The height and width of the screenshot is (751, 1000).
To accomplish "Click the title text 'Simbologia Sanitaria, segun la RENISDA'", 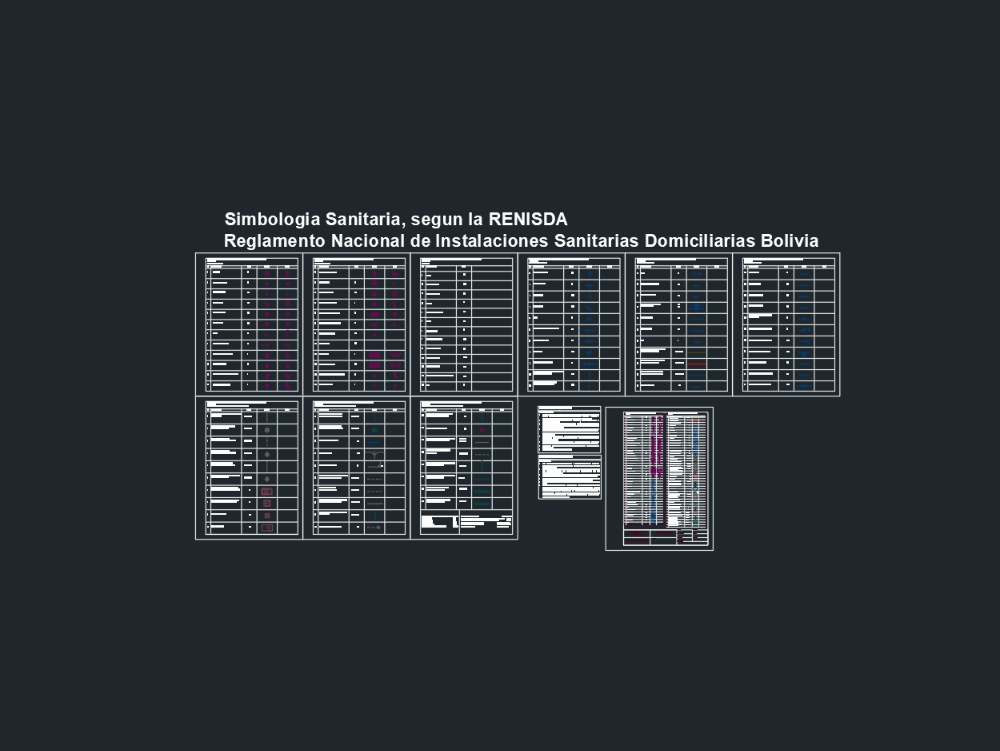I will click(x=395, y=219).
